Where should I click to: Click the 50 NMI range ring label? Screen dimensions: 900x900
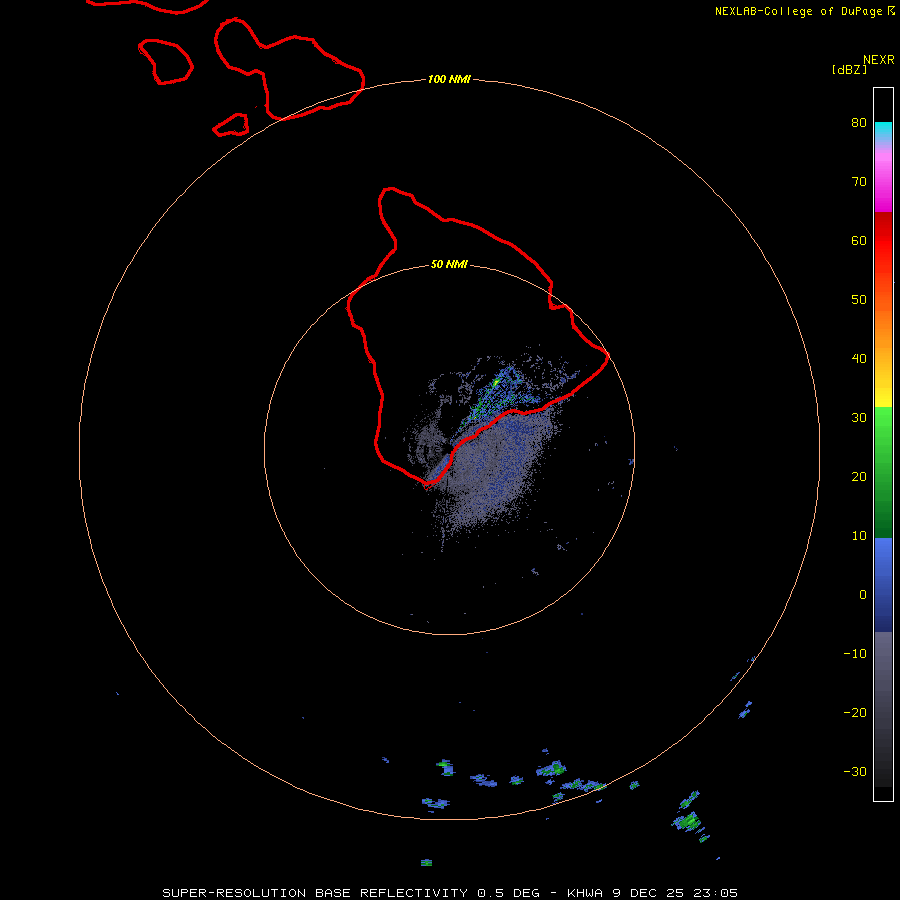click(x=449, y=265)
